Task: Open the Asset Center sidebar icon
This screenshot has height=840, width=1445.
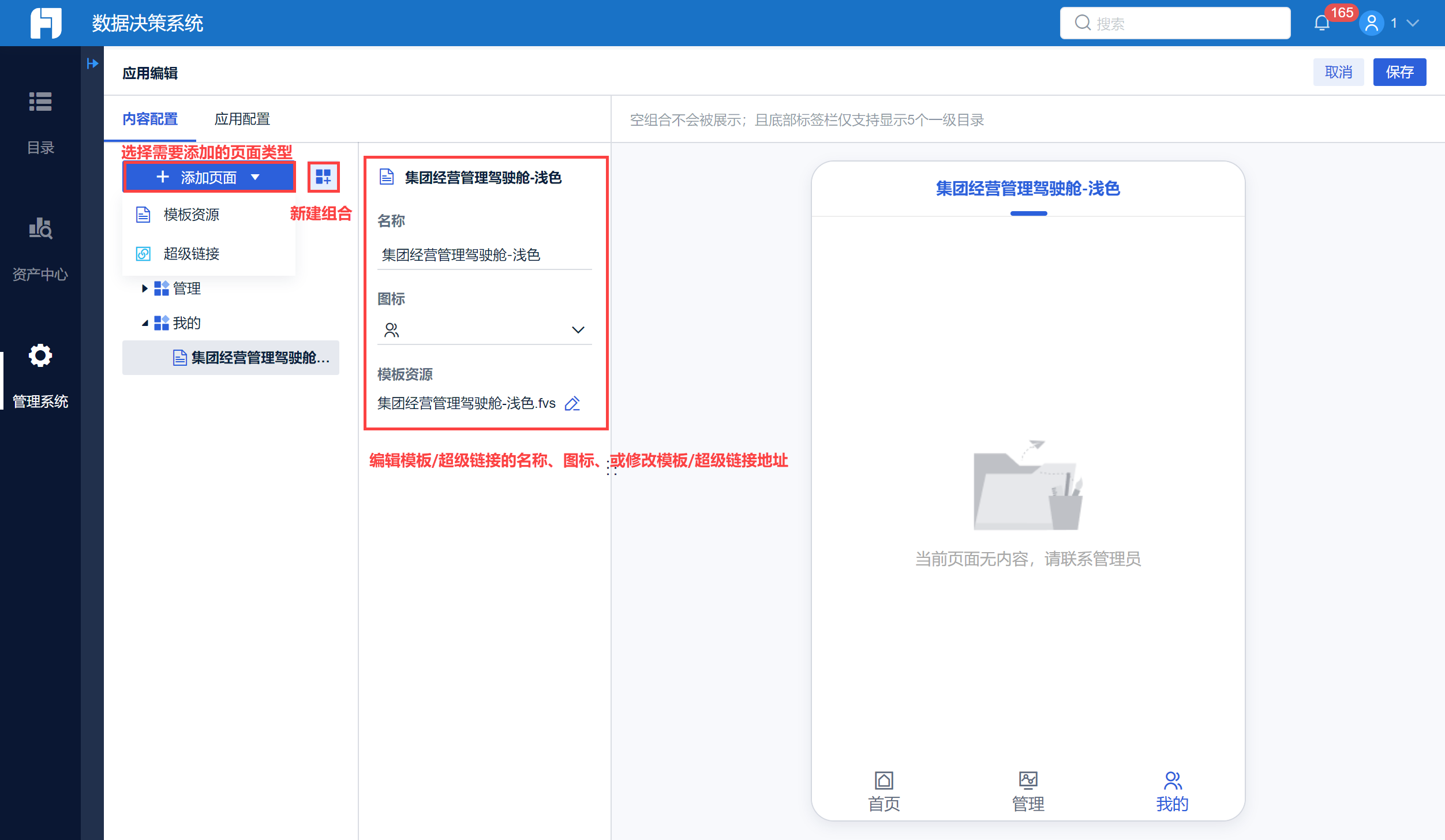Action: click(x=40, y=229)
